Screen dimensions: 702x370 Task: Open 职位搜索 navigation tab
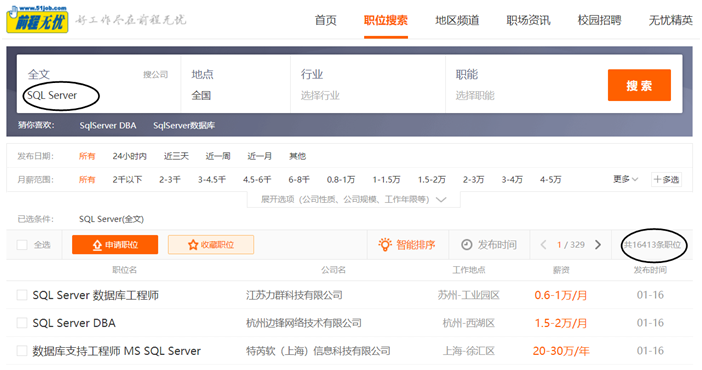(x=386, y=20)
